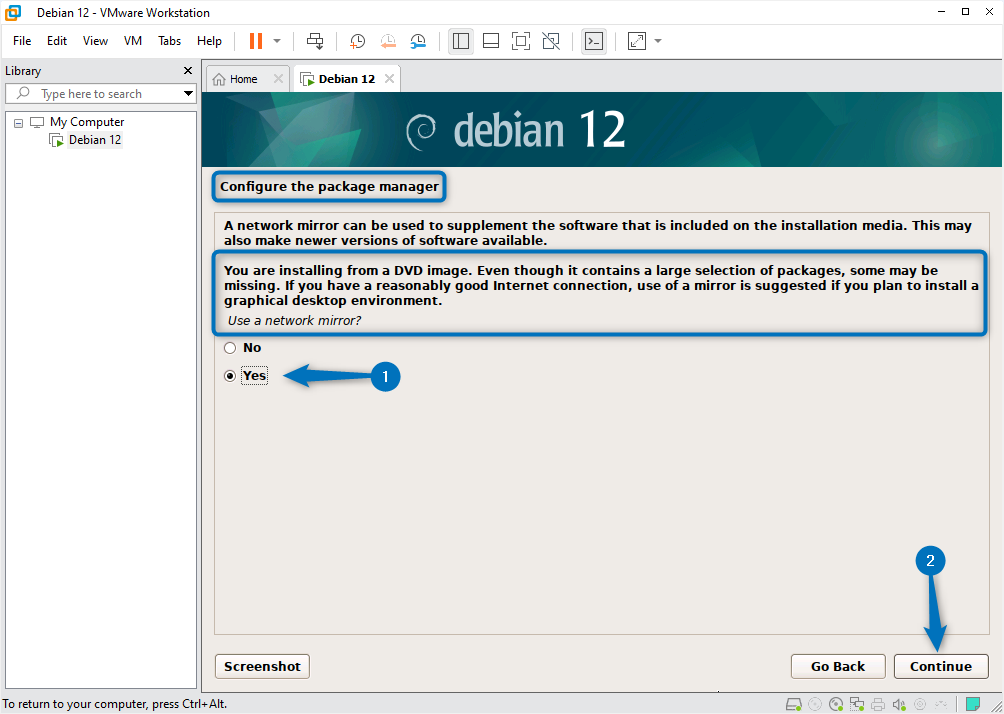
Task: Click the hard disk status icon
Action: pyautogui.click(x=793, y=704)
